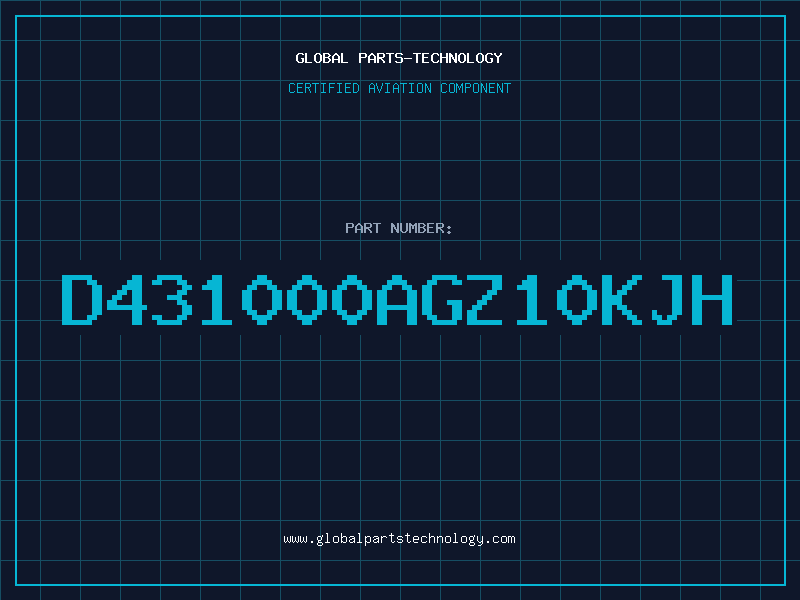Click the GLOBAL PARTS-TECHNOLOGY heading

point(399,58)
